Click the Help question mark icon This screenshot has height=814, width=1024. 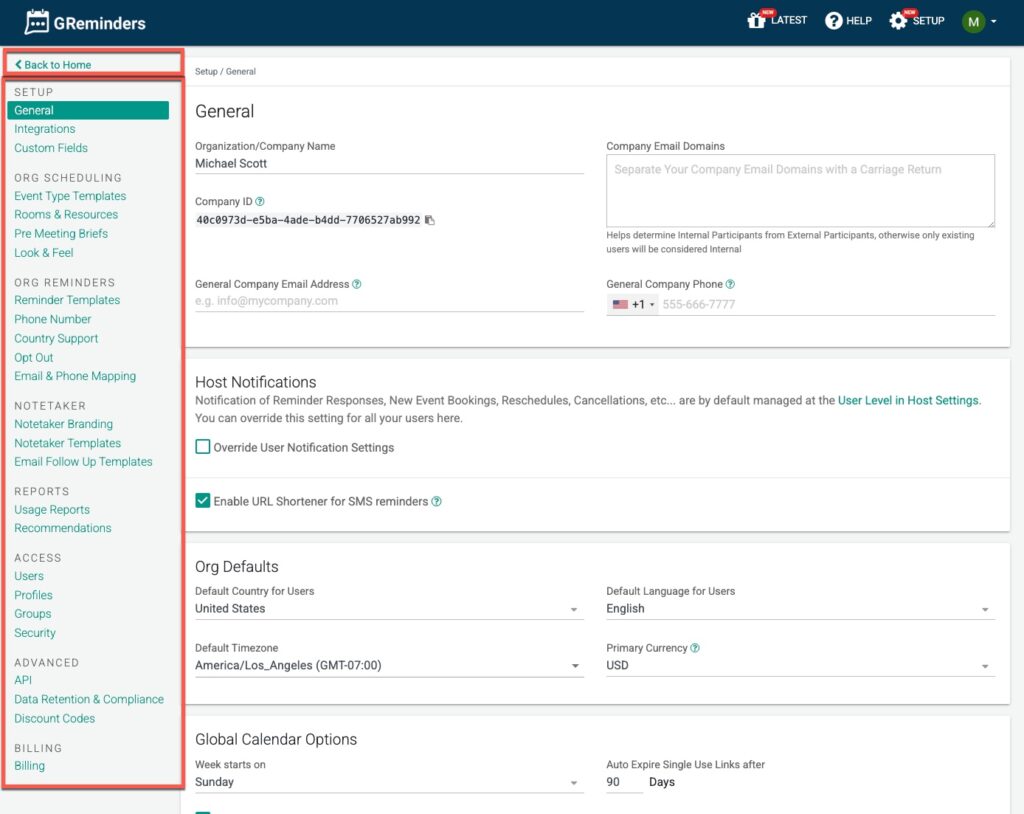click(833, 21)
